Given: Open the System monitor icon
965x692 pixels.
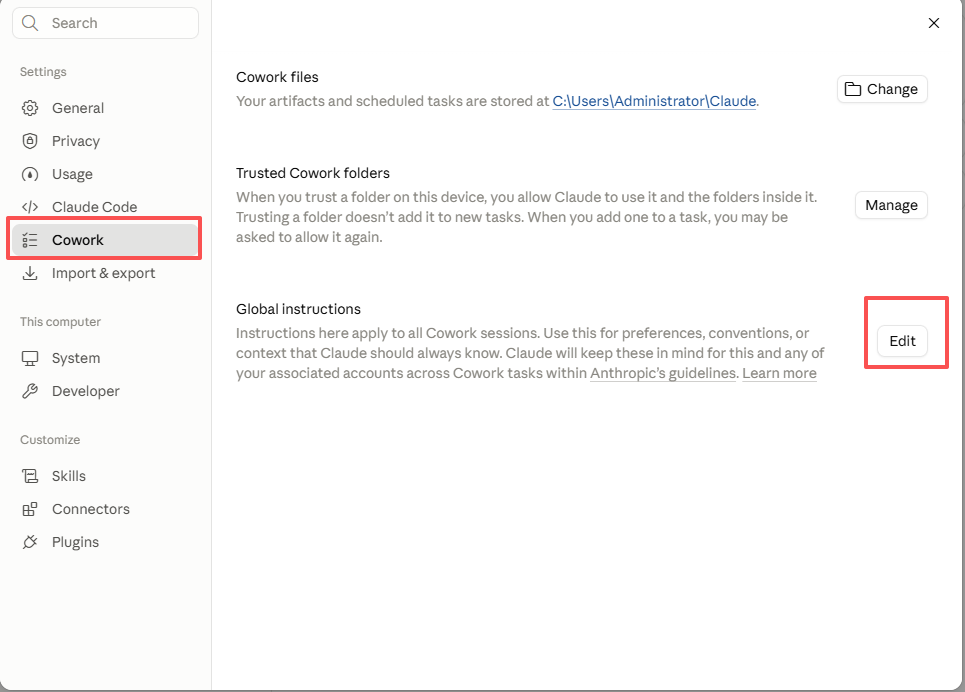Looking at the screenshot, I should (30, 358).
